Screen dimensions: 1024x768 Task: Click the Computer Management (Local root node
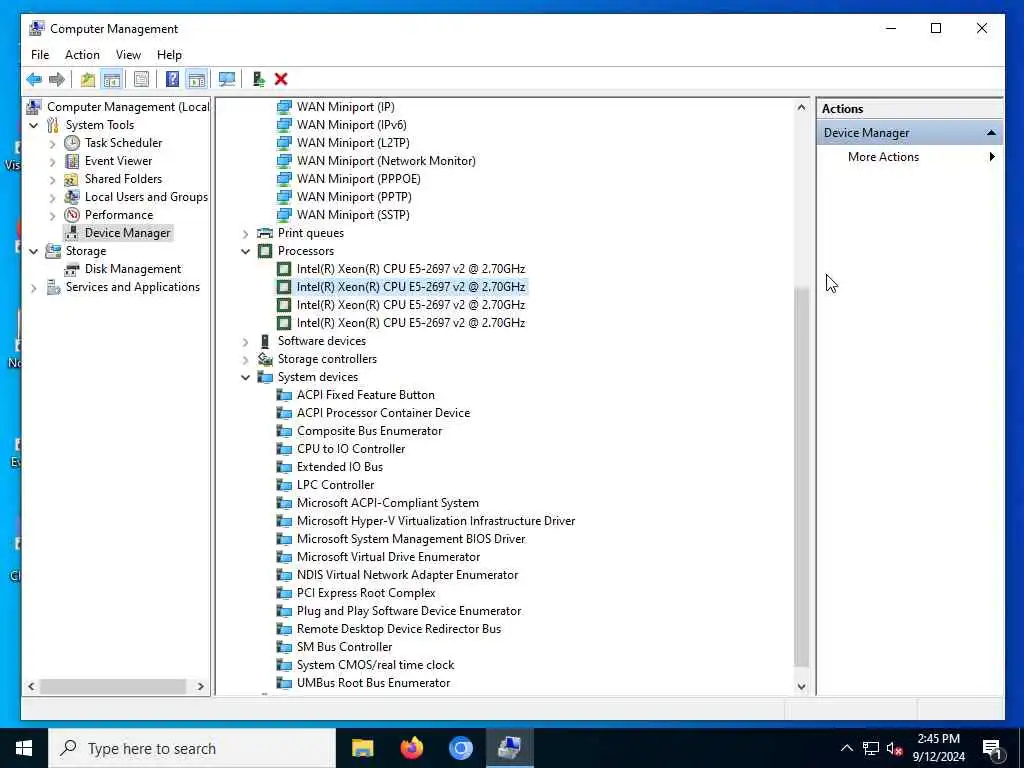(x=128, y=107)
